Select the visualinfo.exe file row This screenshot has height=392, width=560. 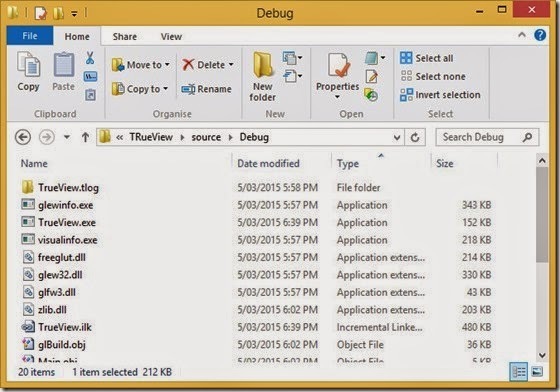[x=256, y=240]
